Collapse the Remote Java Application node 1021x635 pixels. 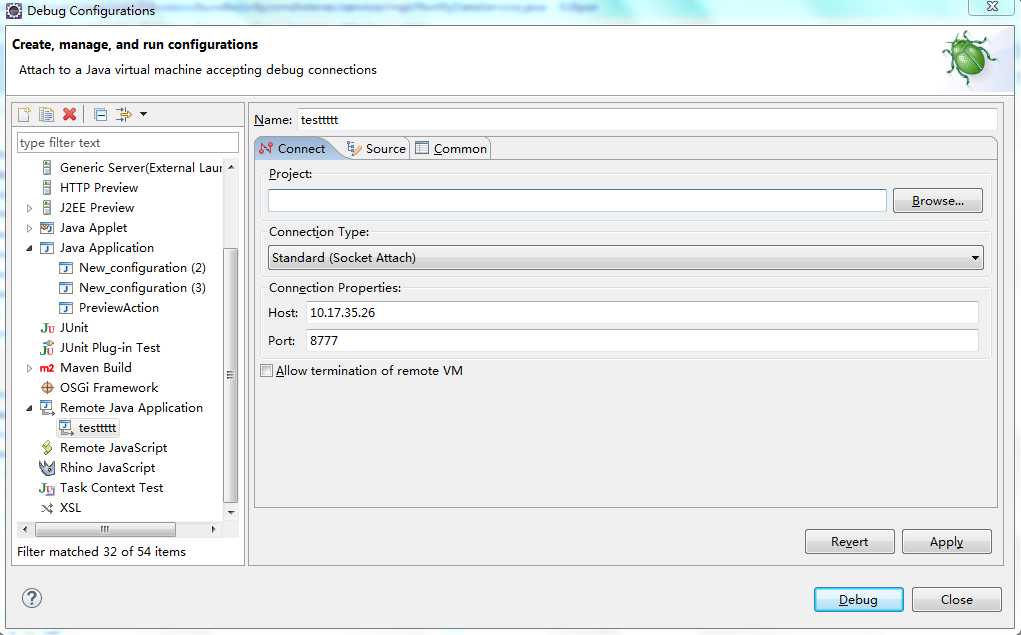pos(29,408)
